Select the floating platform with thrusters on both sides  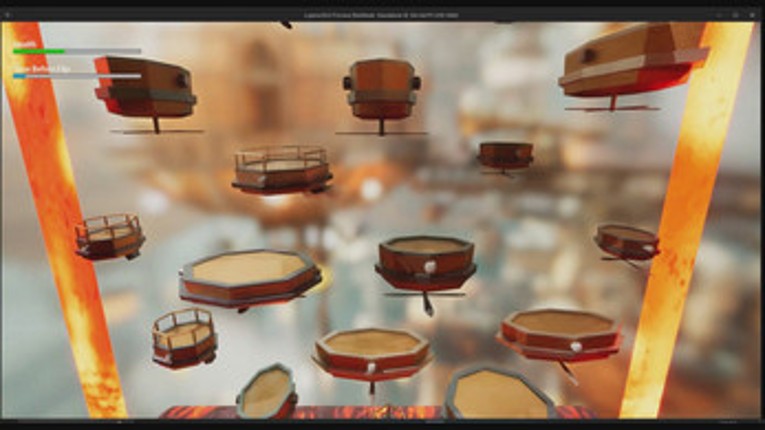click(x=382, y=97)
